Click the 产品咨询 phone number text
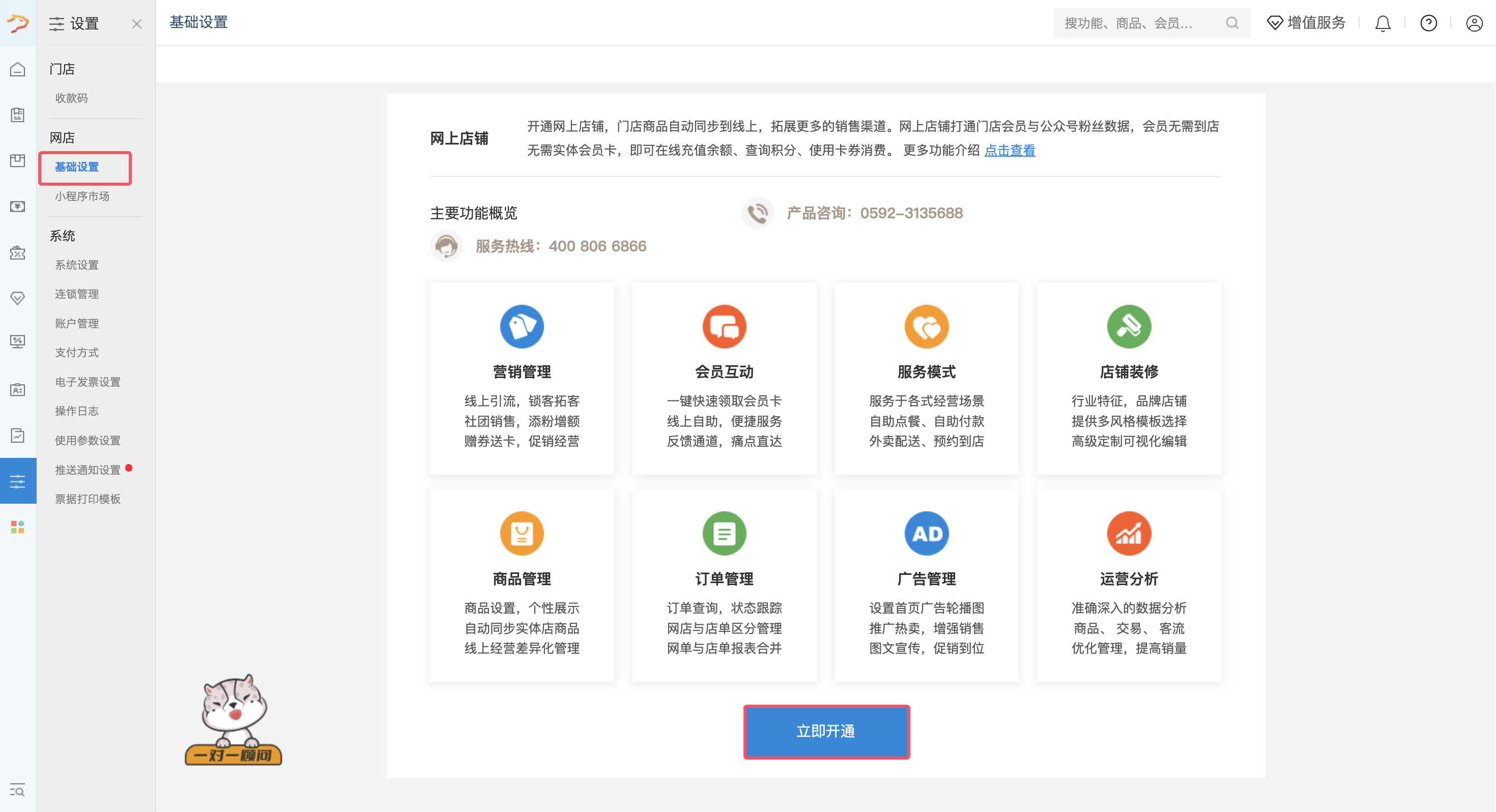The image size is (1496, 812). 875,213
